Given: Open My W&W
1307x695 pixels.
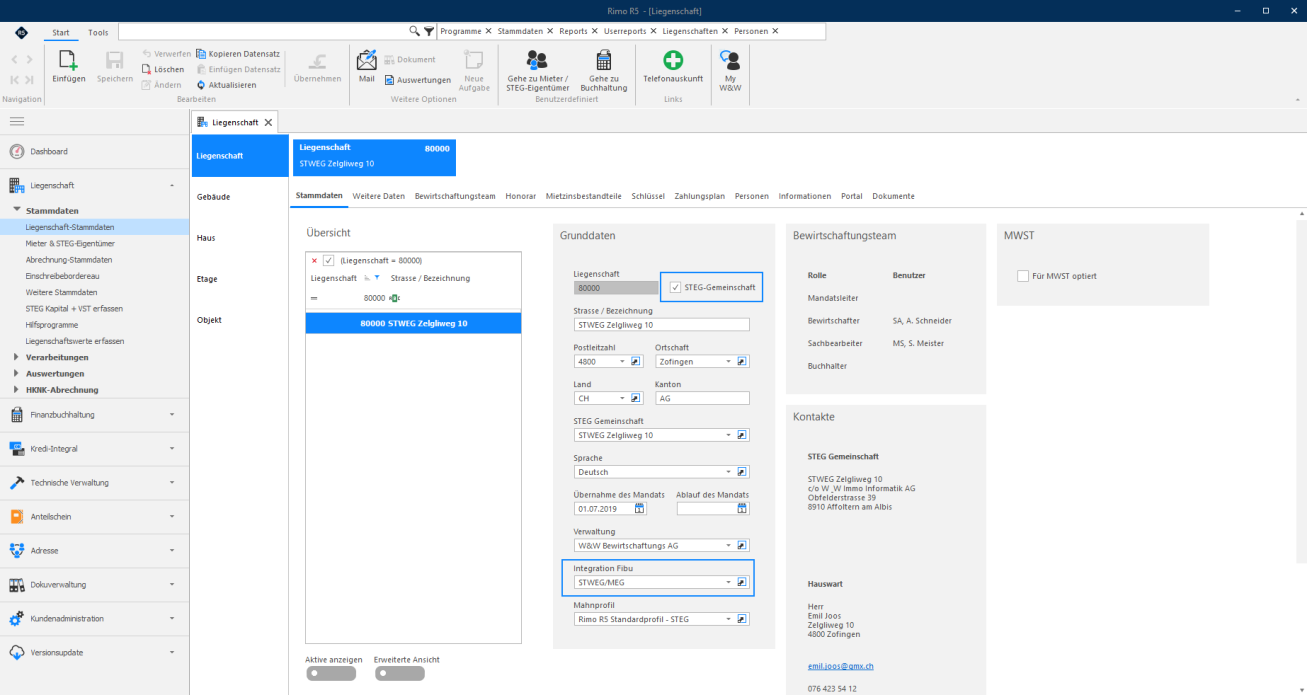Looking at the screenshot, I should tap(730, 70).
